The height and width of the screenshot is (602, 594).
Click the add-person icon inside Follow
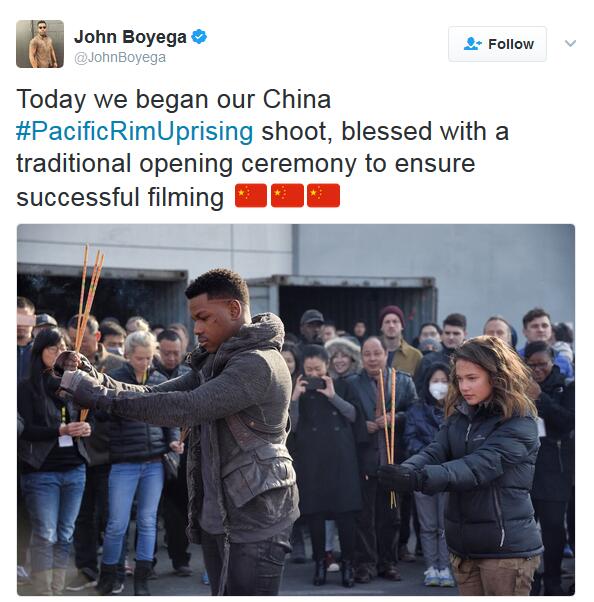click(x=472, y=44)
